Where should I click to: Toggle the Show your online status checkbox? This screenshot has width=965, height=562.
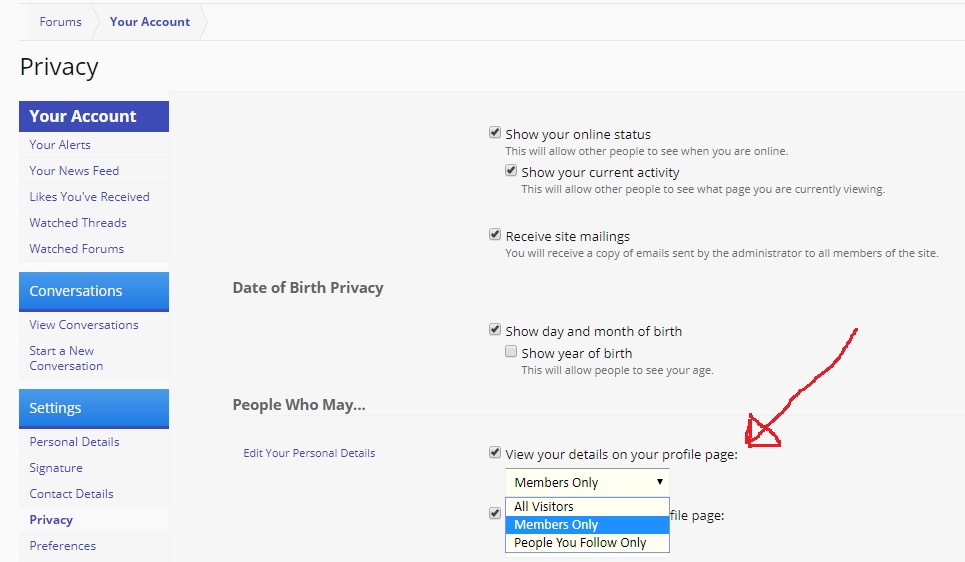click(x=495, y=133)
